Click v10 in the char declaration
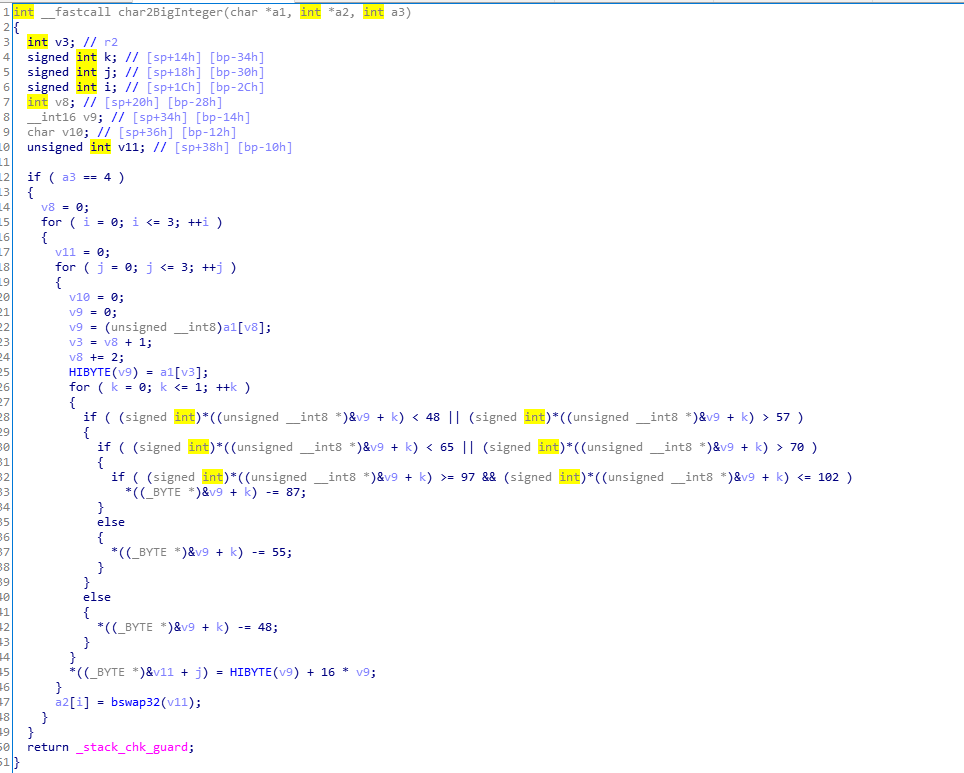Image resolution: width=964 pixels, height=773 pixels. pyautogui.click(x=73, y=132)
